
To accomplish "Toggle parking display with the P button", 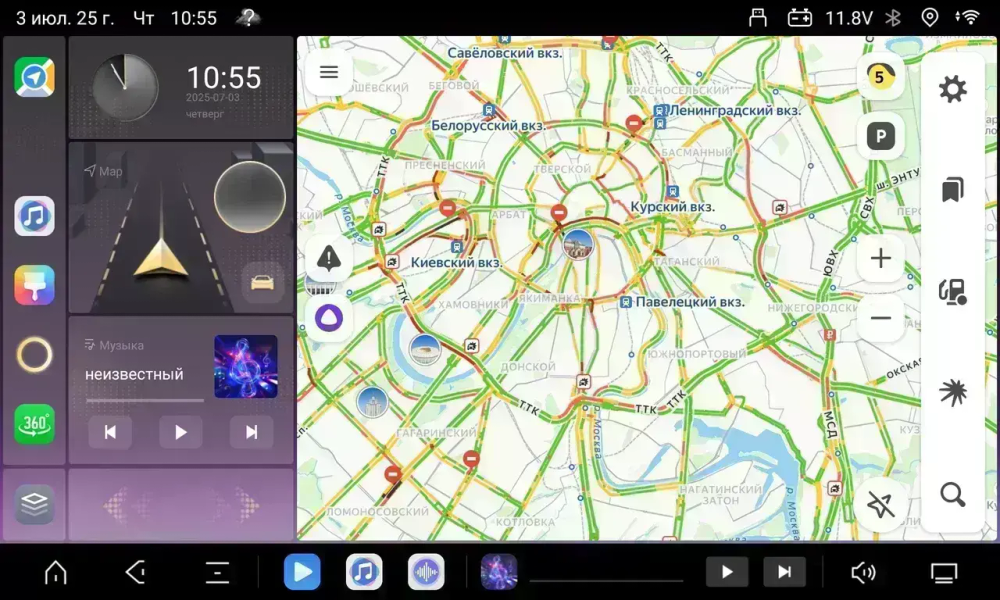I will [x=881, y=136].
